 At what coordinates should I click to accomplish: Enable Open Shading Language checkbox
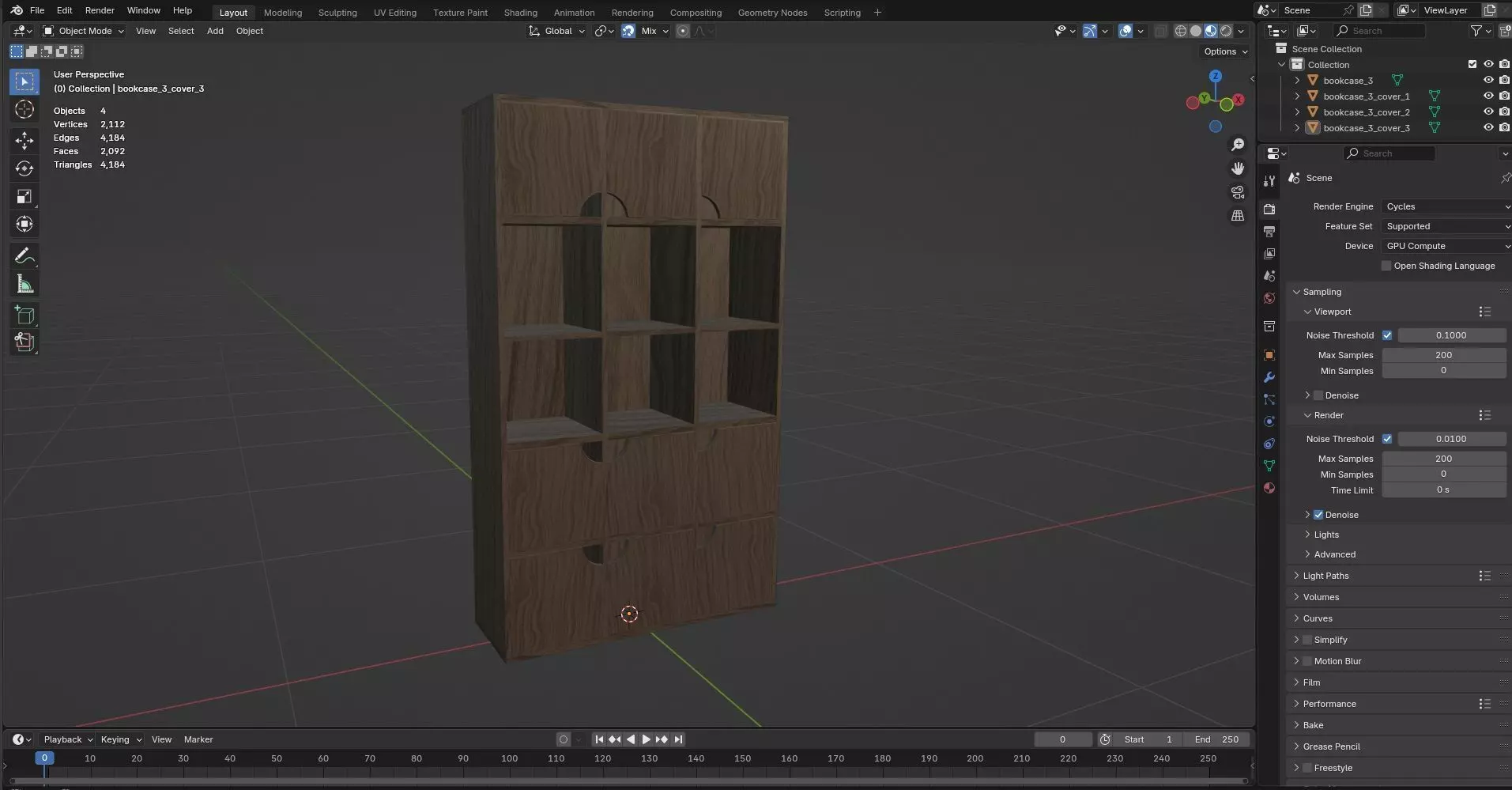tap(1386, 266)
